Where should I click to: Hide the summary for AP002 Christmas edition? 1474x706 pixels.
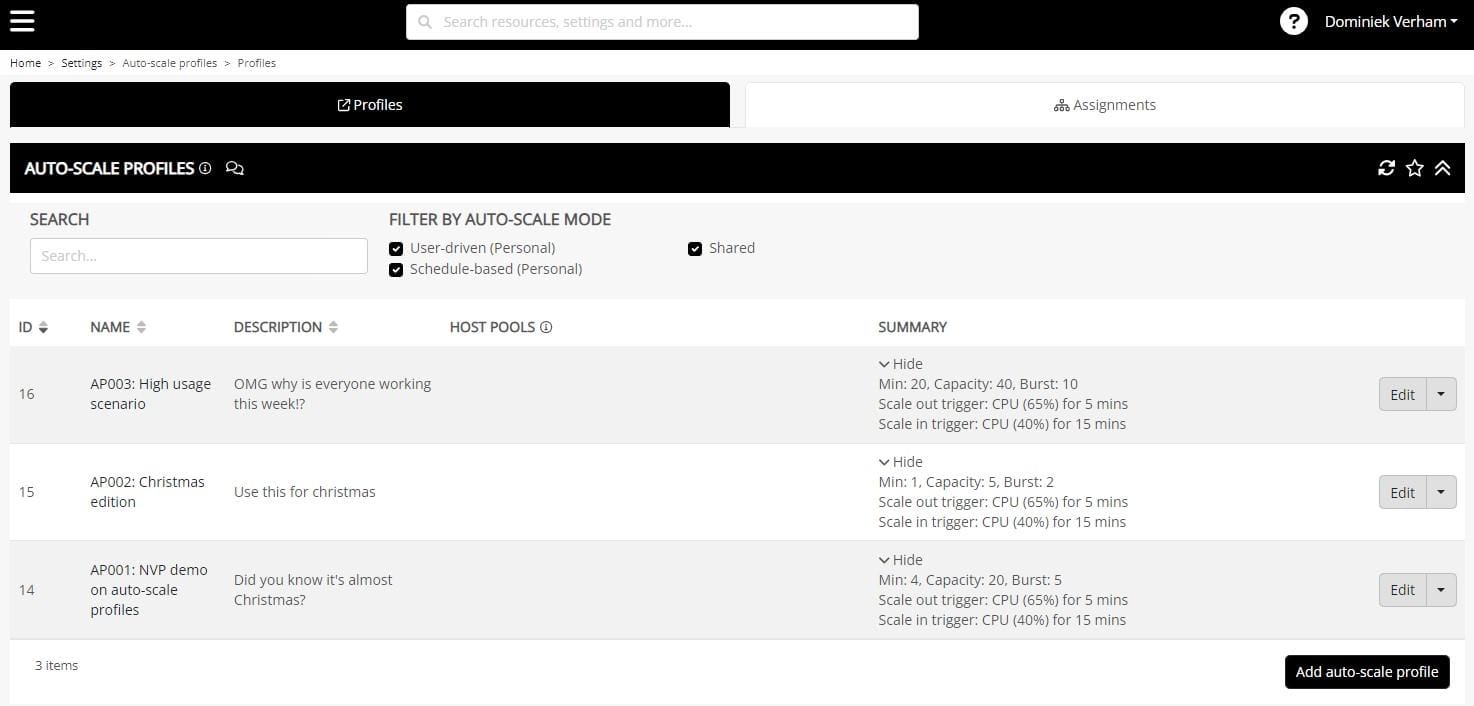[x=900, y=462]
